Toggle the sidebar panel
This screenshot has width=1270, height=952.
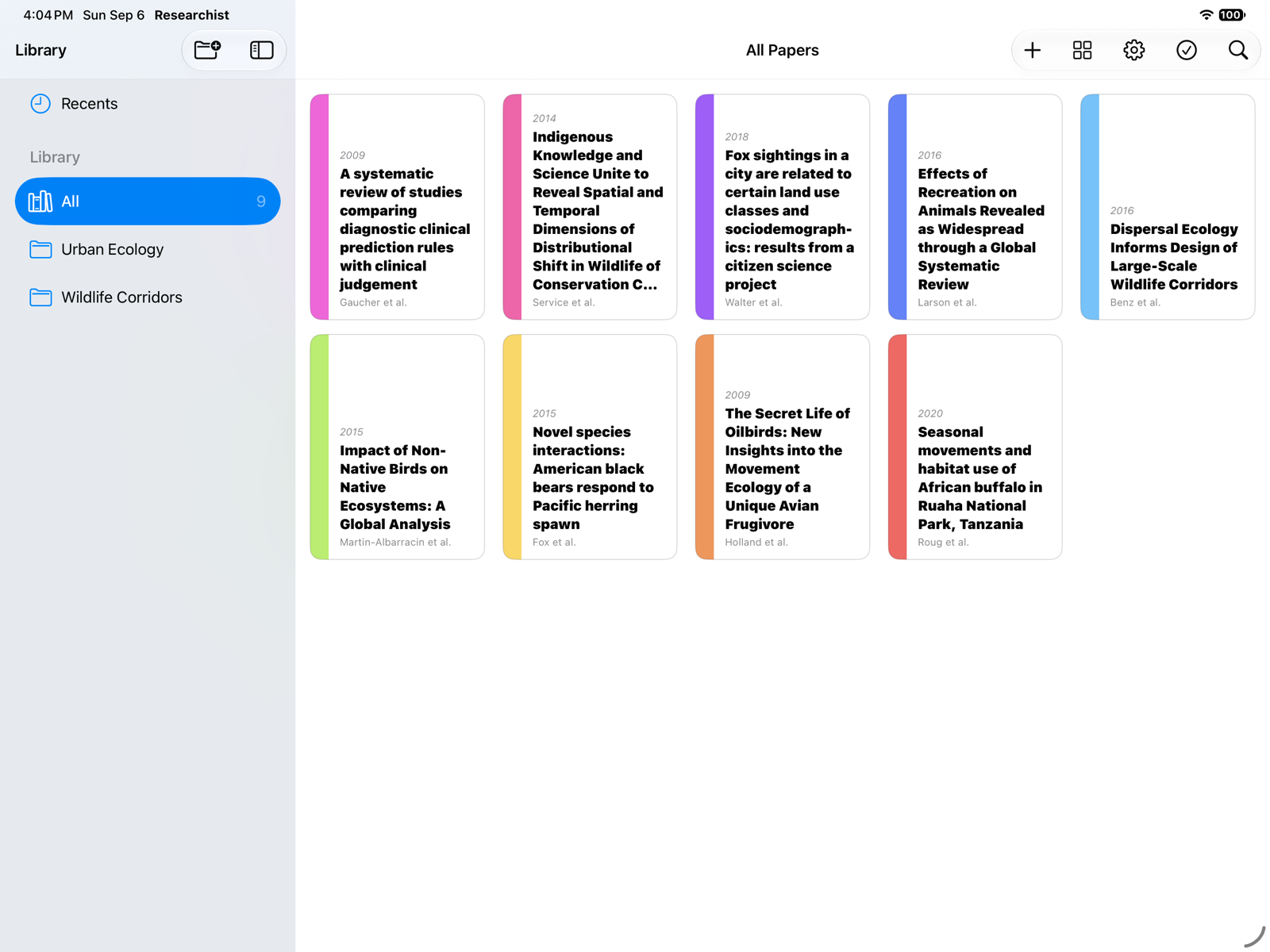pos(261,50)
